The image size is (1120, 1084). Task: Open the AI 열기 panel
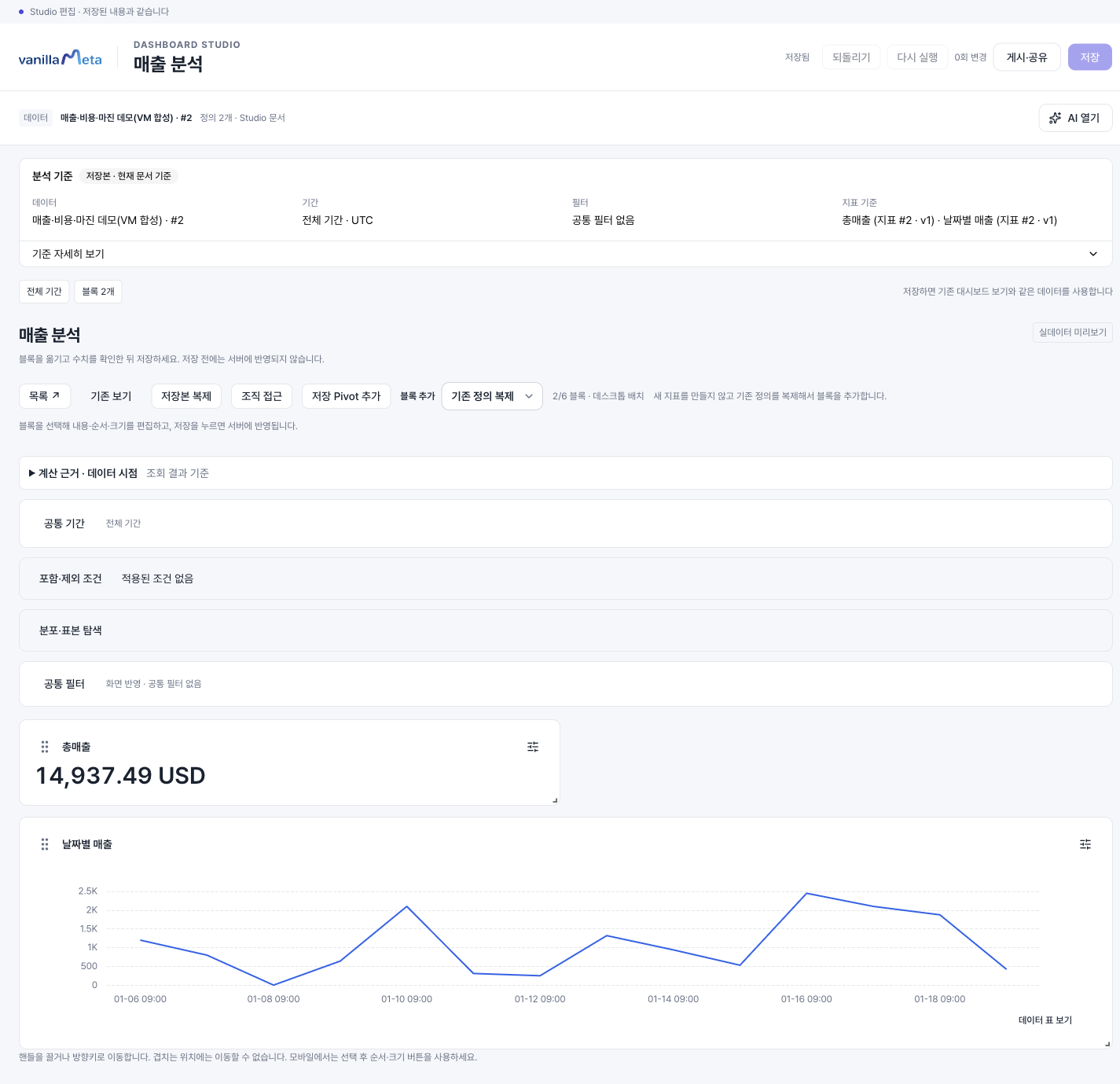[1075, 118]
